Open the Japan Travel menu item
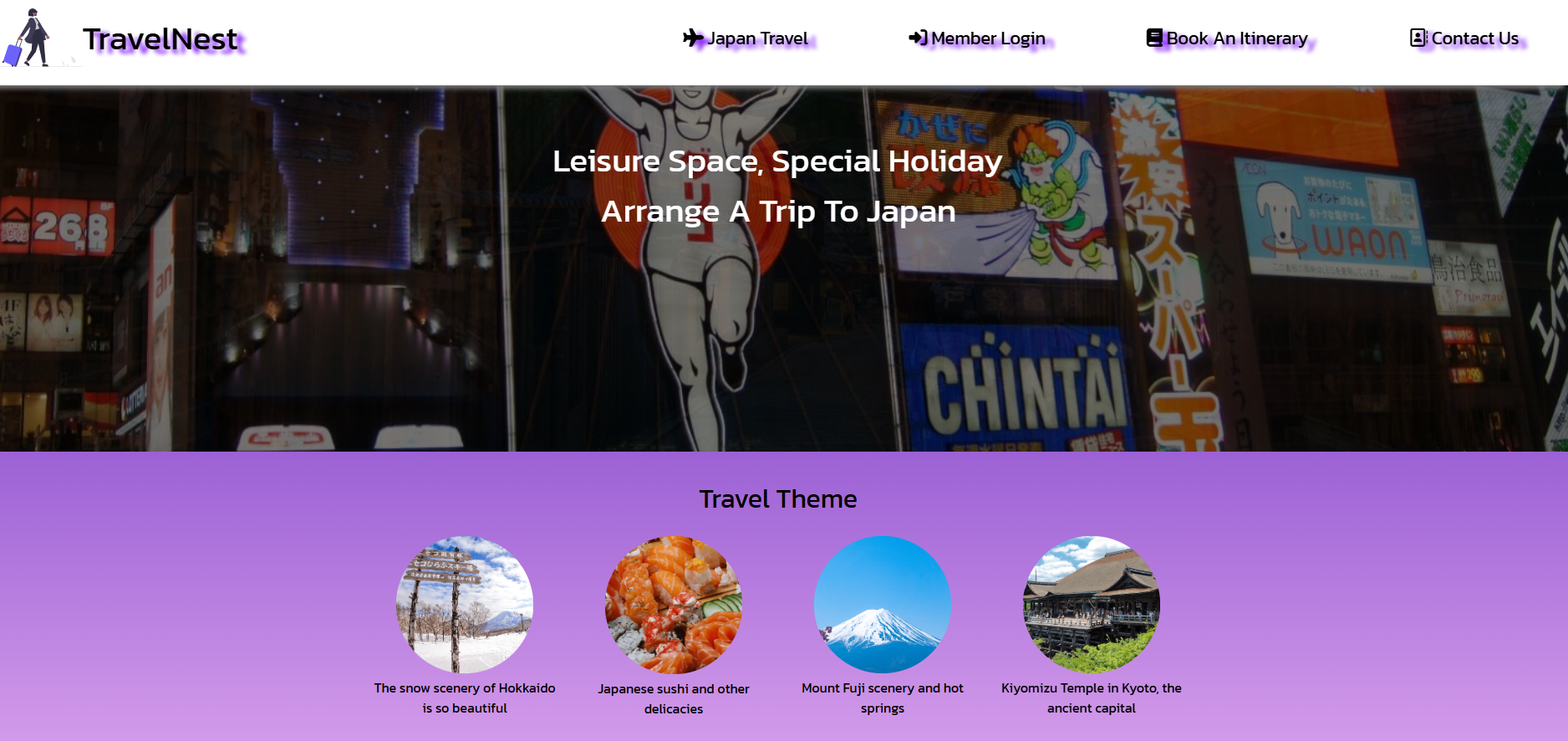Image resolution: width=1568 pixels, height=741 pixels. point(746,38)
